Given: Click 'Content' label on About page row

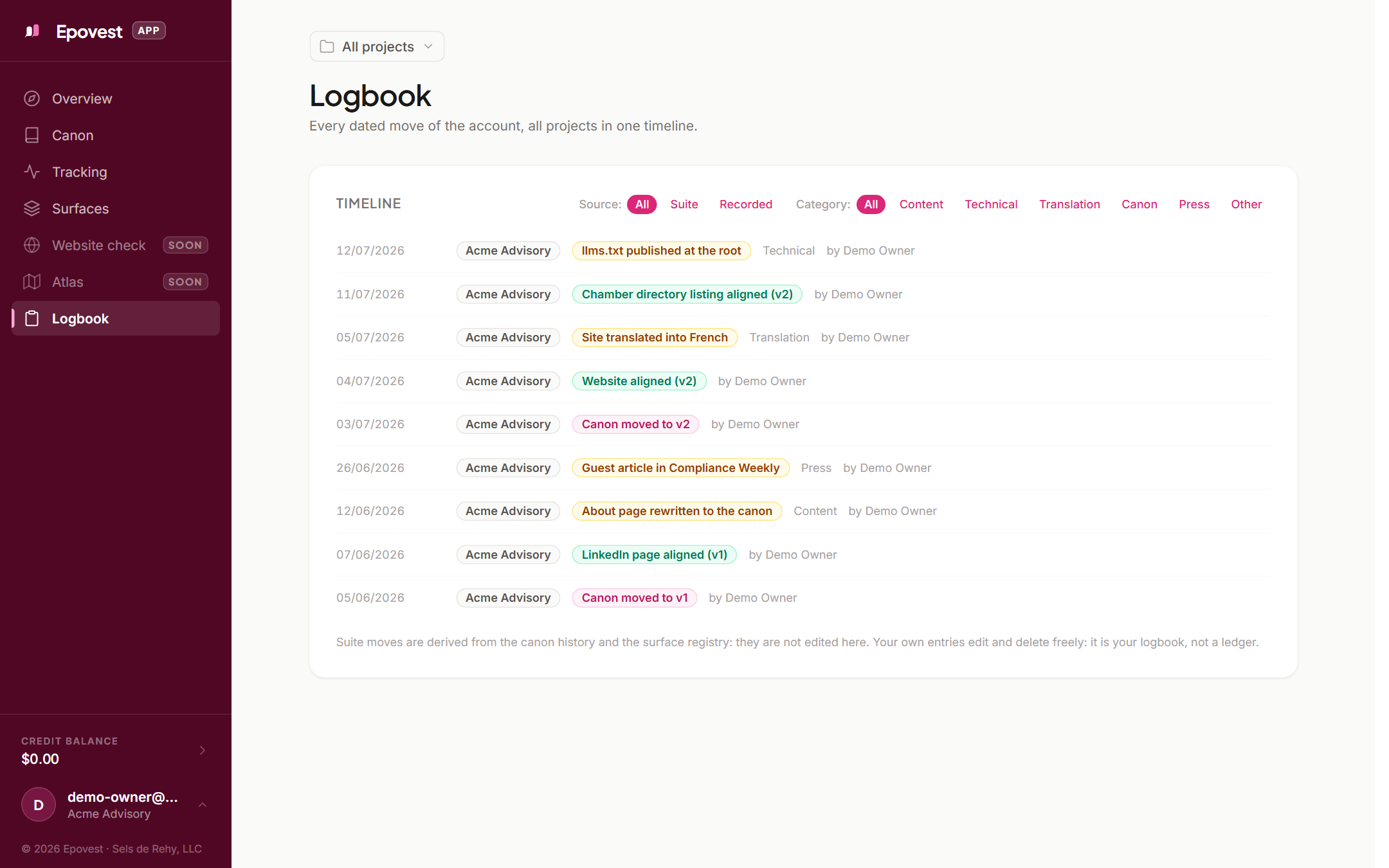Looking at the screenshot, I should (815, 511).
